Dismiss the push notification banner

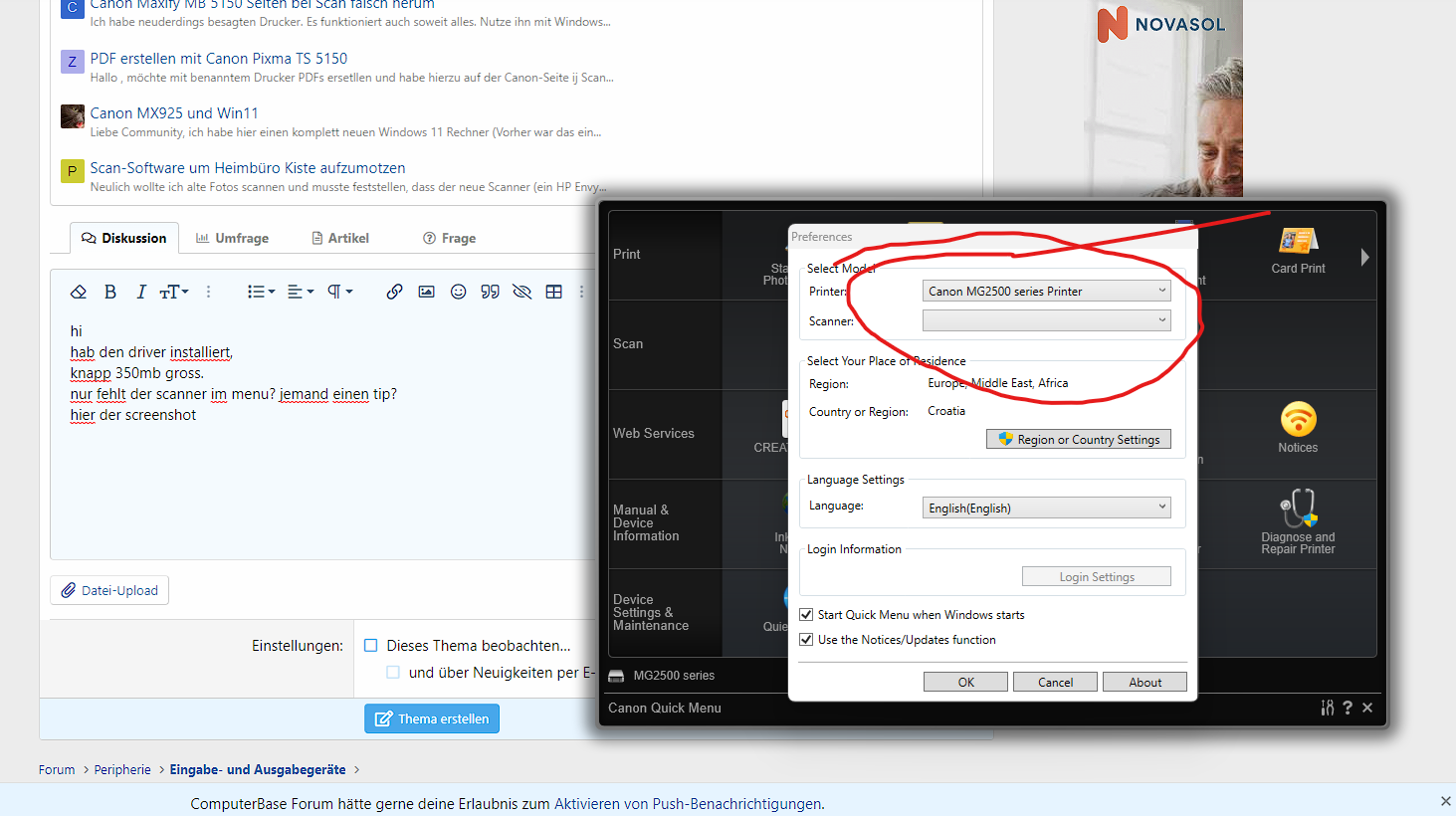pyautogui.click(x=1445, y=801)
